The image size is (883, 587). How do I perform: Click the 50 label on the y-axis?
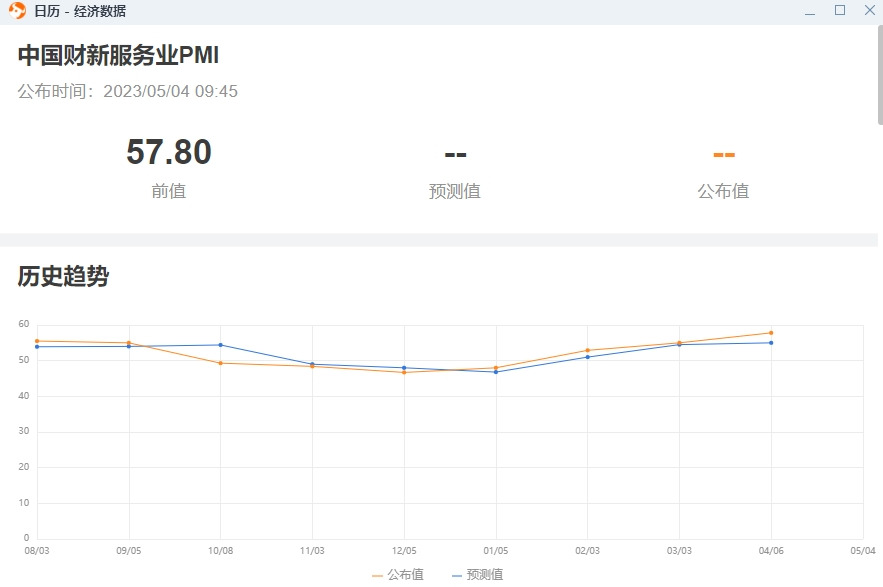tap(24, 360)
